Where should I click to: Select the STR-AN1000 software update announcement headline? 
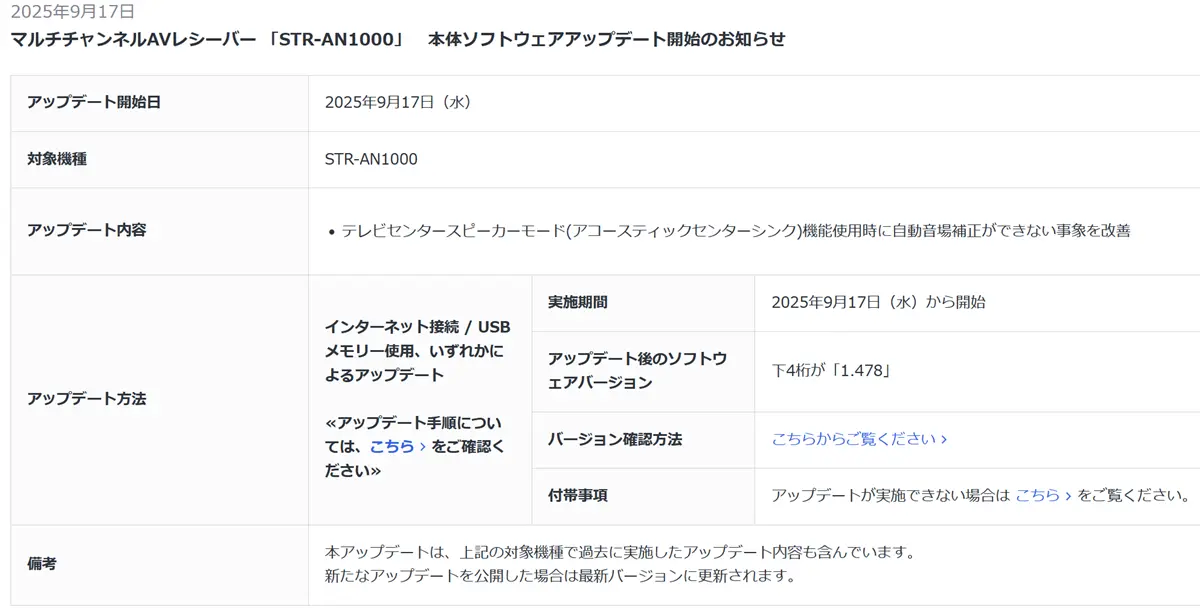click(x=398, y=39)
